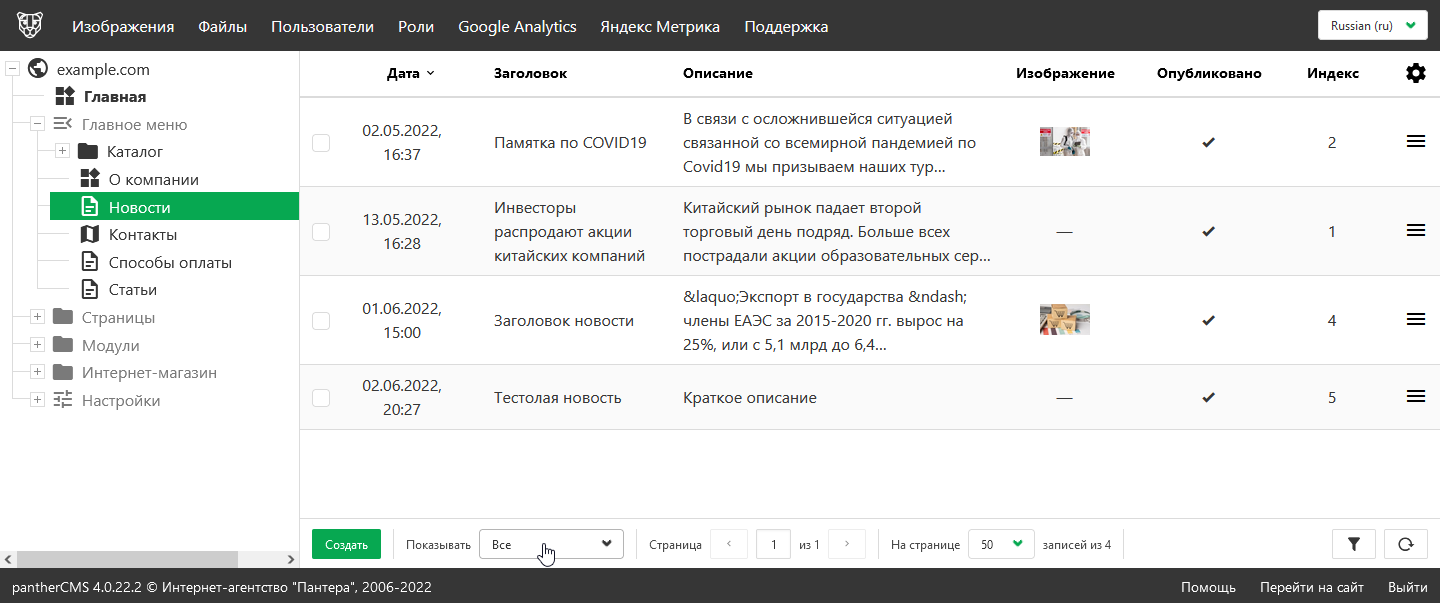
Task: Select checkbox for Памятка по COVID19 row
Action: tap(321, 143)
